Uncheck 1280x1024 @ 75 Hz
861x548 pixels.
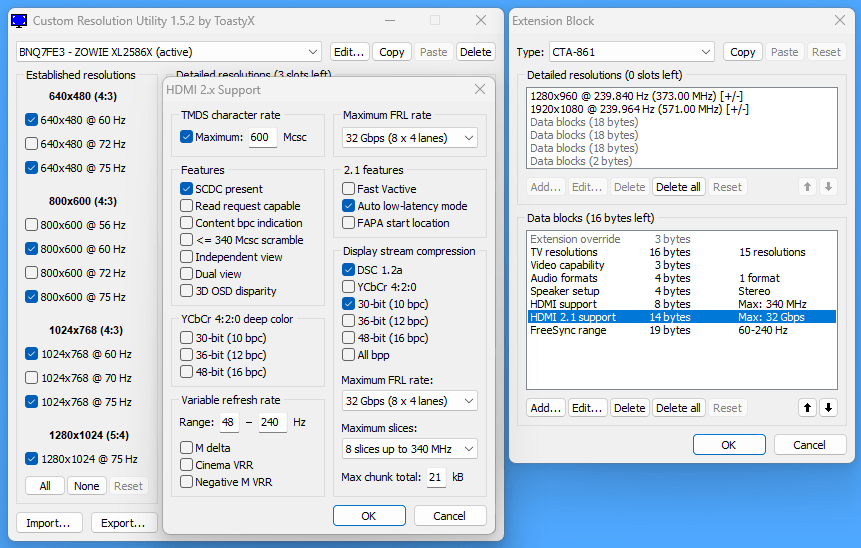(31, 458)
